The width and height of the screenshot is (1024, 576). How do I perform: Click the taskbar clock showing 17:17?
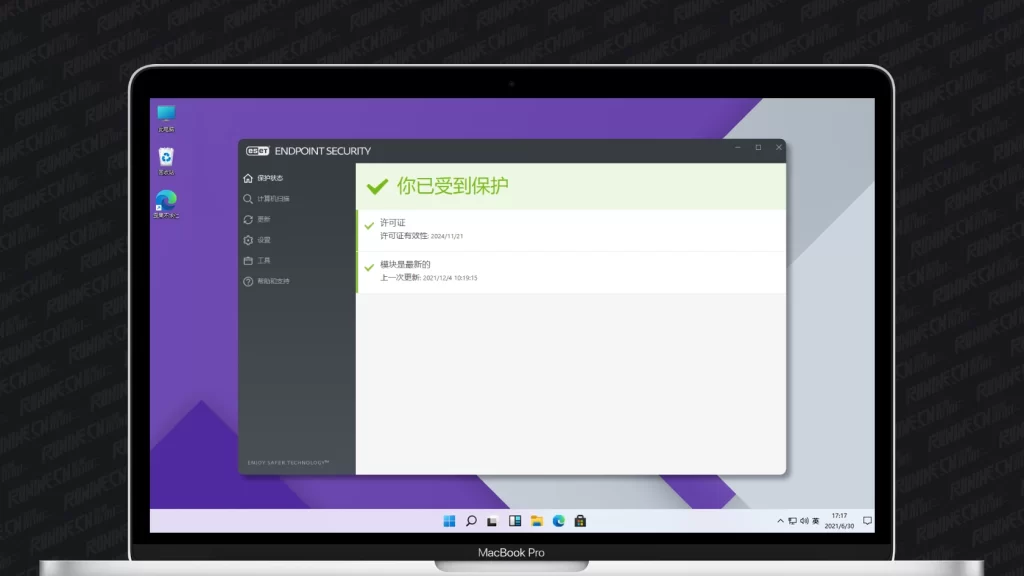(839, 521)
